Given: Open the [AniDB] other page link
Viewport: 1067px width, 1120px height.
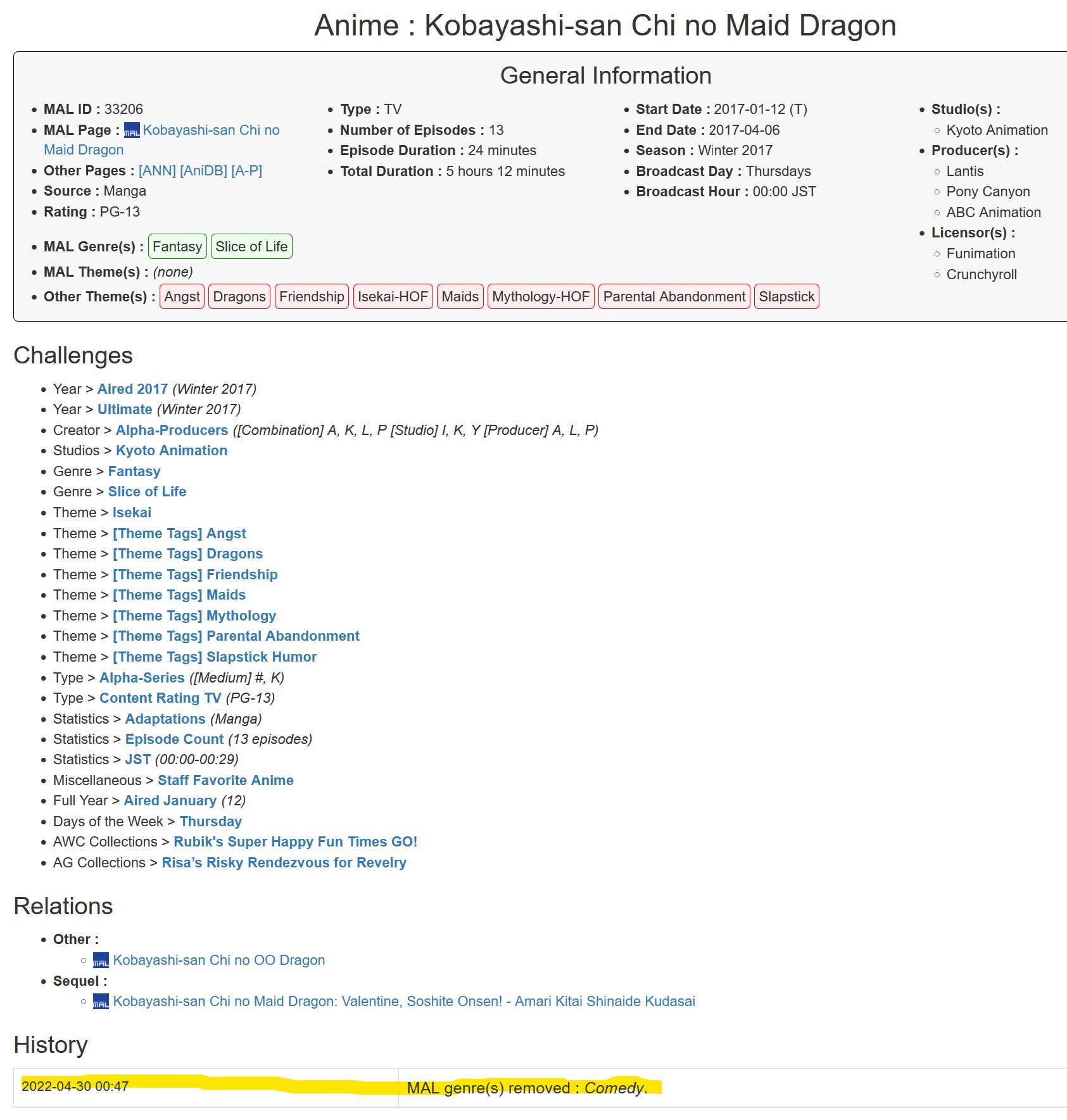Looking at the screenshot, I should [x=203, y=171].
